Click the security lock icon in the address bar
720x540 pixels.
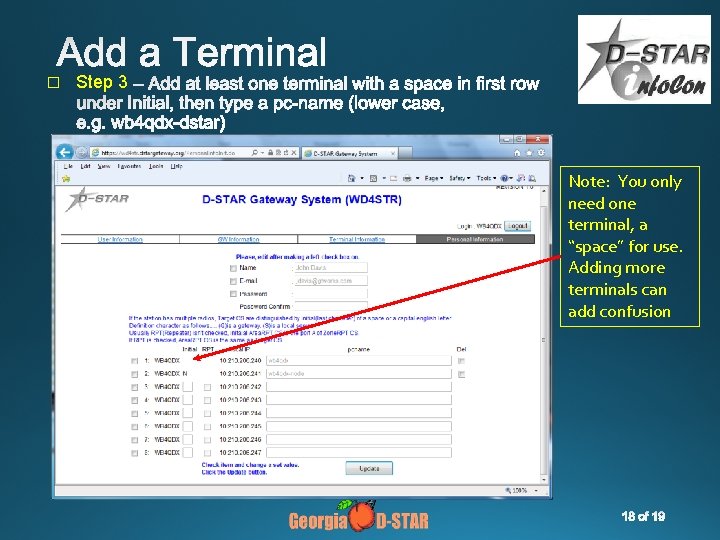coord(270,152)
